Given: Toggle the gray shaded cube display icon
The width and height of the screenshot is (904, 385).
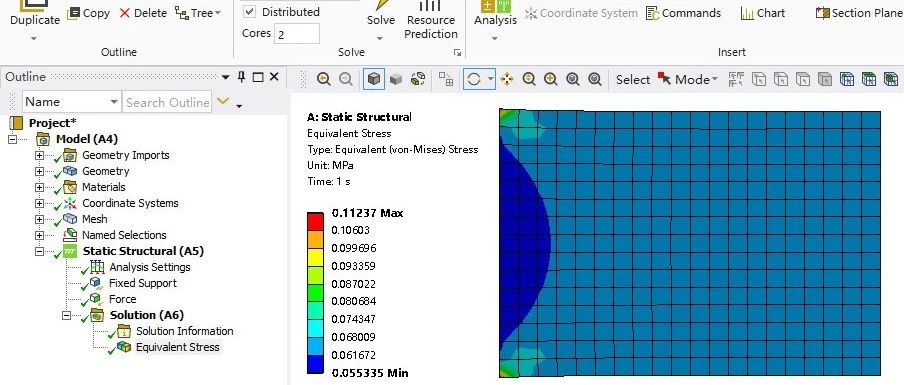Looking at the screenshot, I should [396, 79].
